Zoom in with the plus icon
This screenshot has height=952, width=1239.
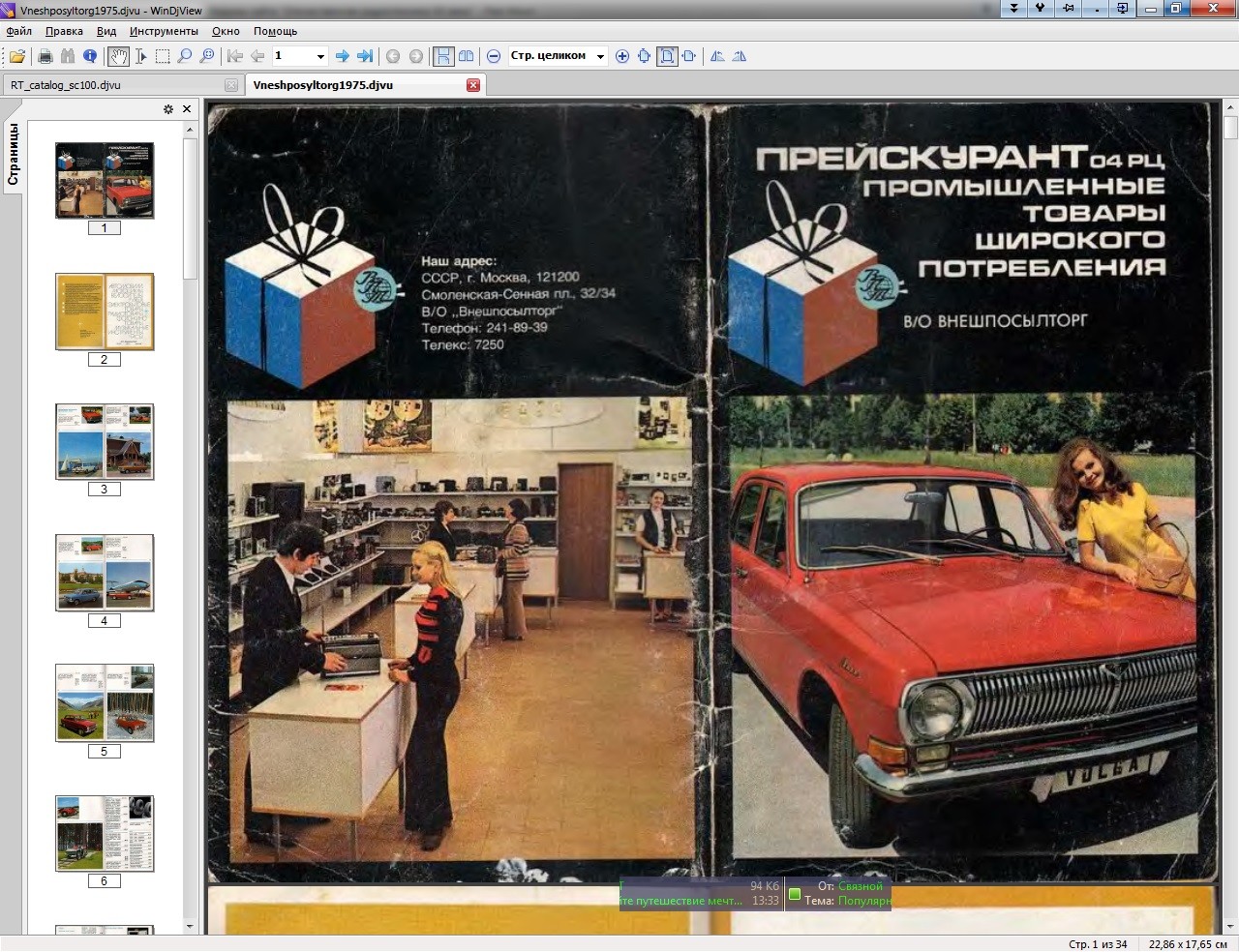tap(622, 56)
